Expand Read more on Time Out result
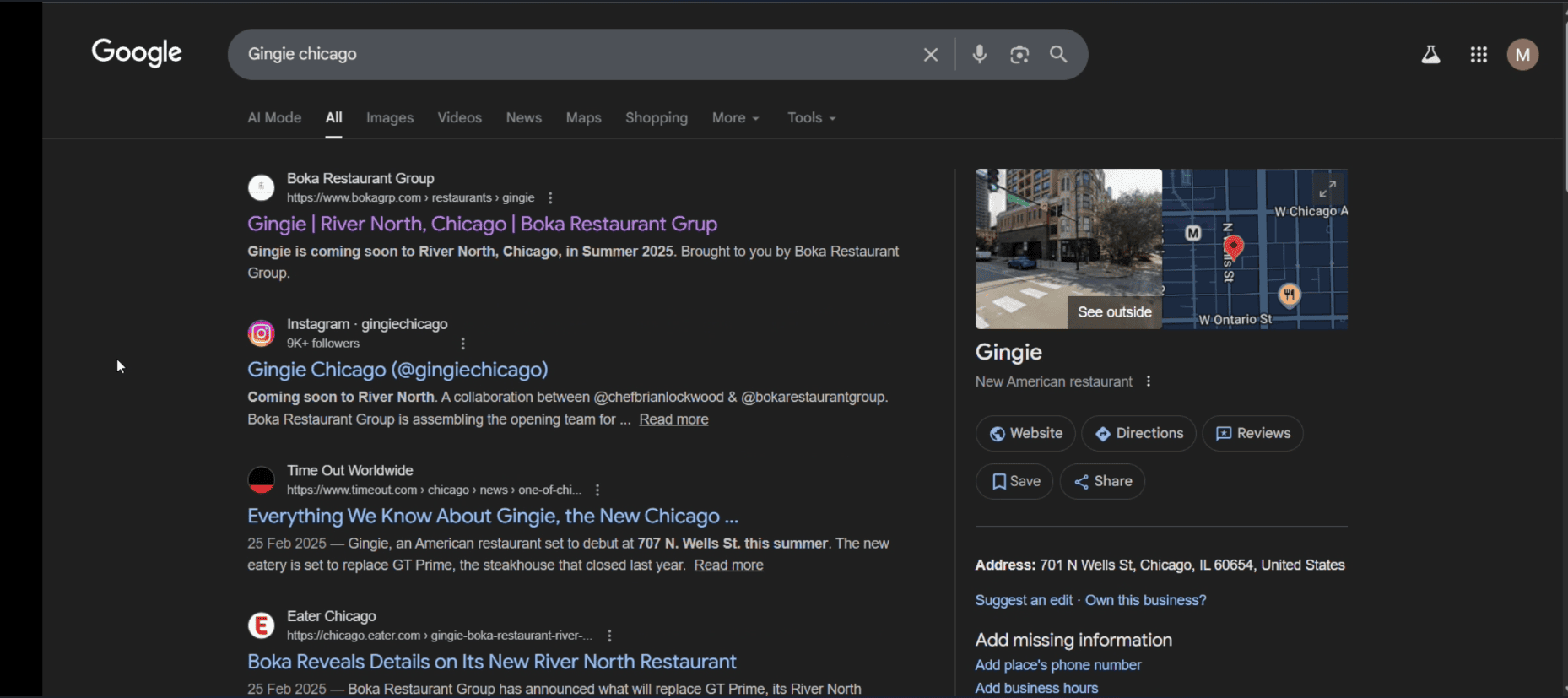 pos(728,565)
